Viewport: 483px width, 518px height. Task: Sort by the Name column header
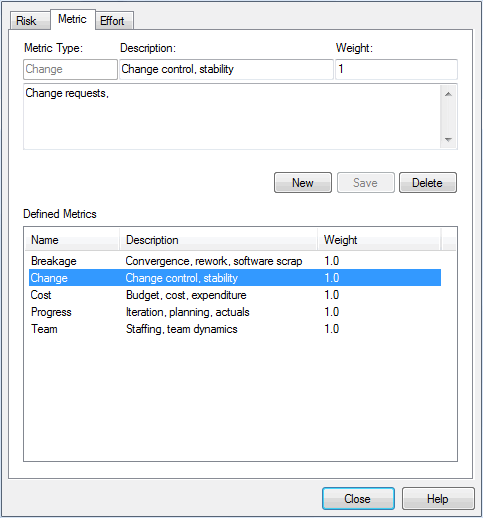click(x=72, y=240)
